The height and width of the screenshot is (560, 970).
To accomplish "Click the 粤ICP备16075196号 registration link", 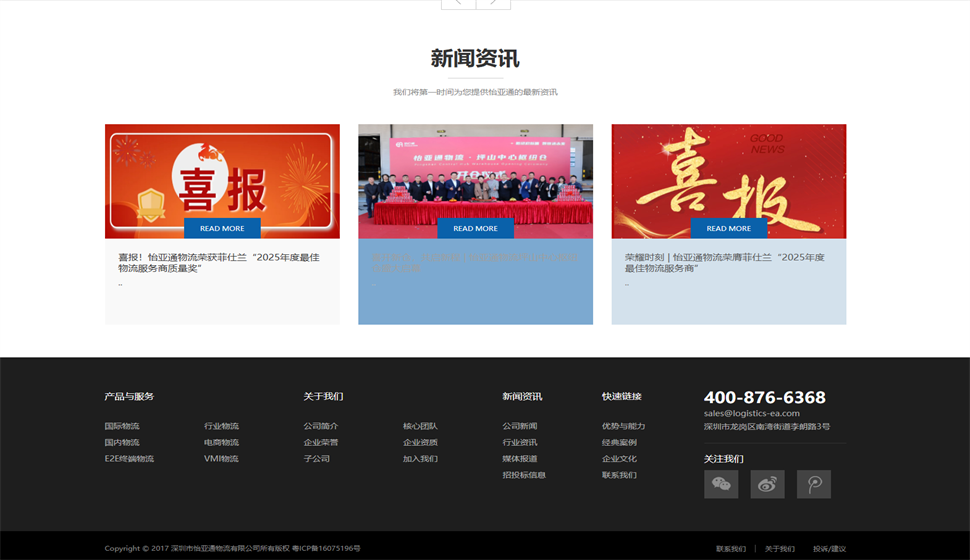I will pyautogui.click(x=326, y=548).
